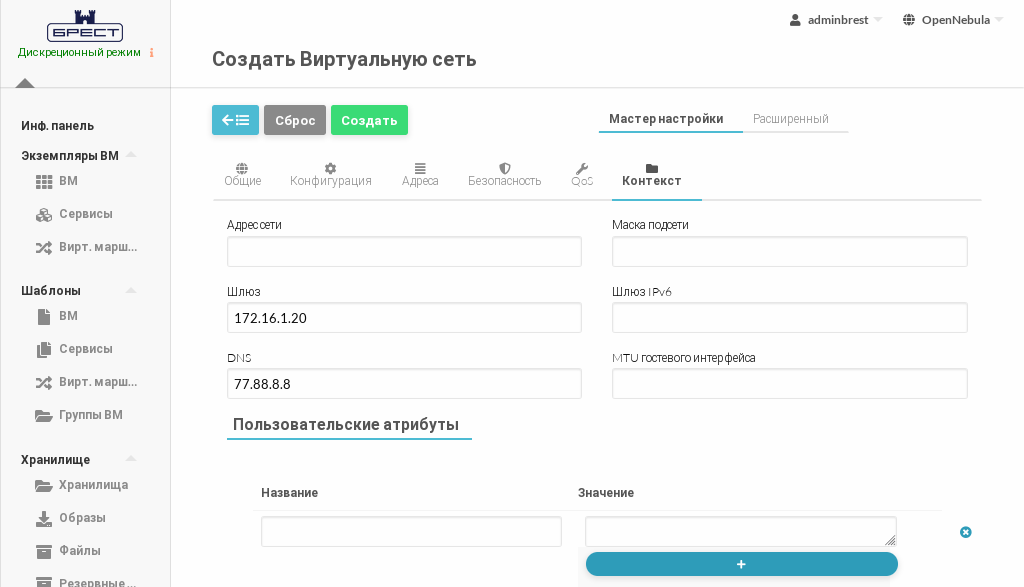
Task: Click the back-to-list arrow button
Action: pyautogui.click(x=235, y=120)
